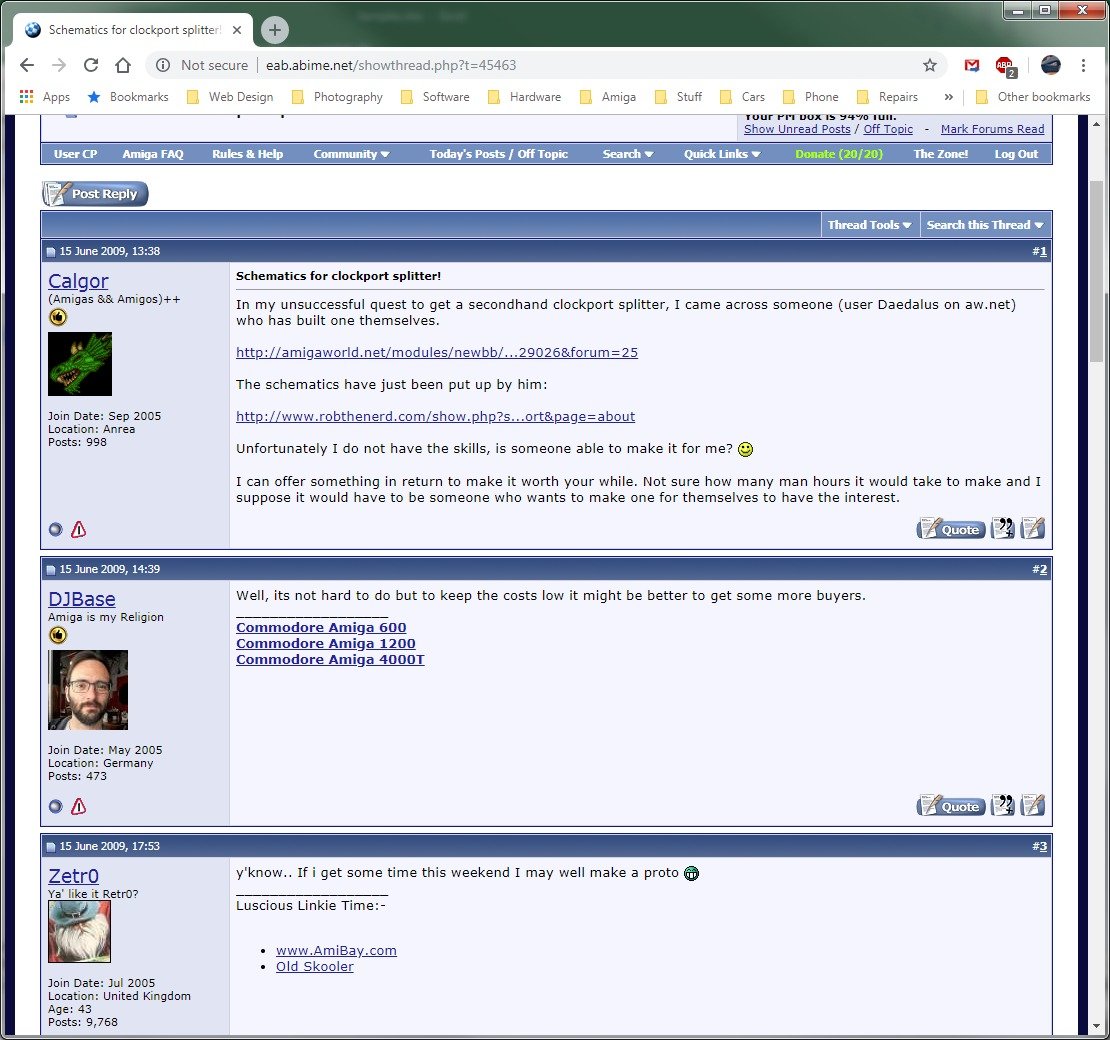Click Zetr0's avatar thumbnail

tap(79, 932)
